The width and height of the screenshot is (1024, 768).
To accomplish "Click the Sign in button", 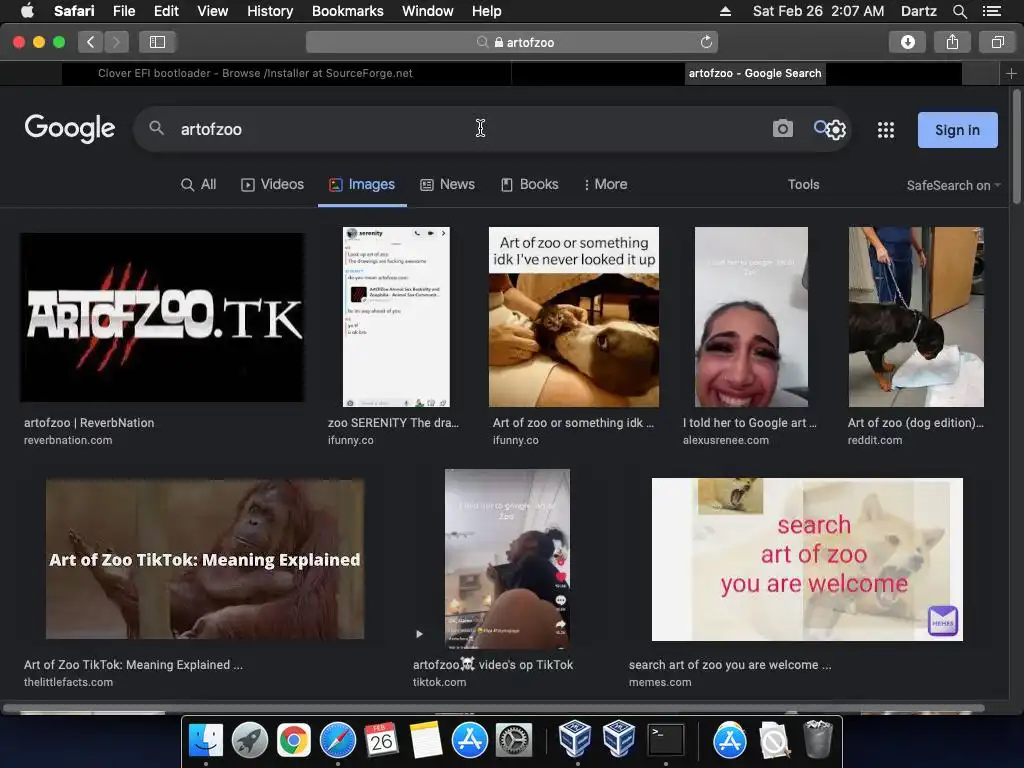I will (x=957, y=130).
